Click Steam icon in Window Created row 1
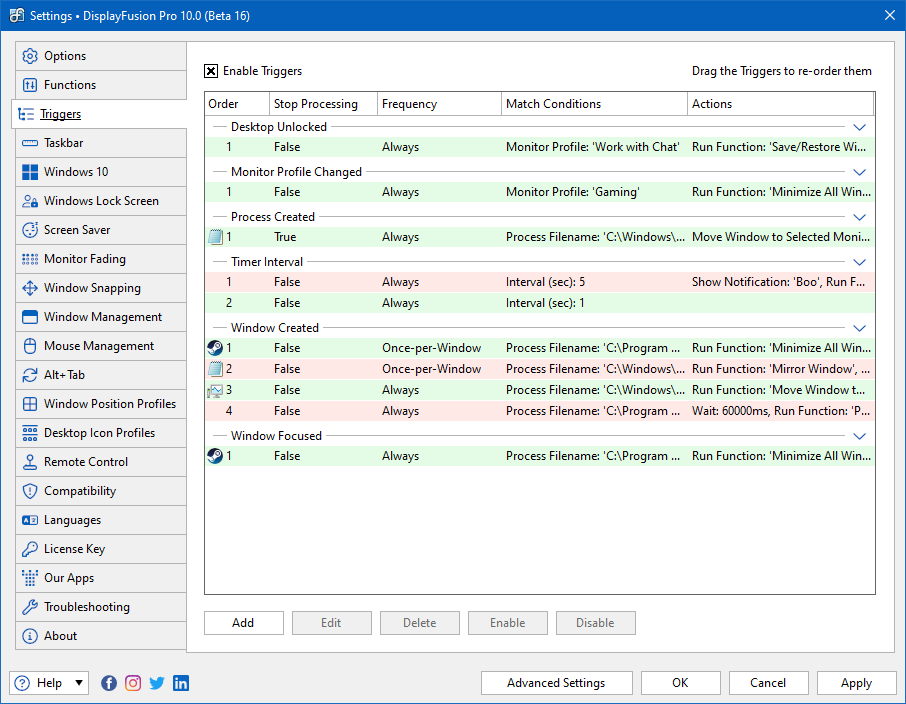 point(215,347)
